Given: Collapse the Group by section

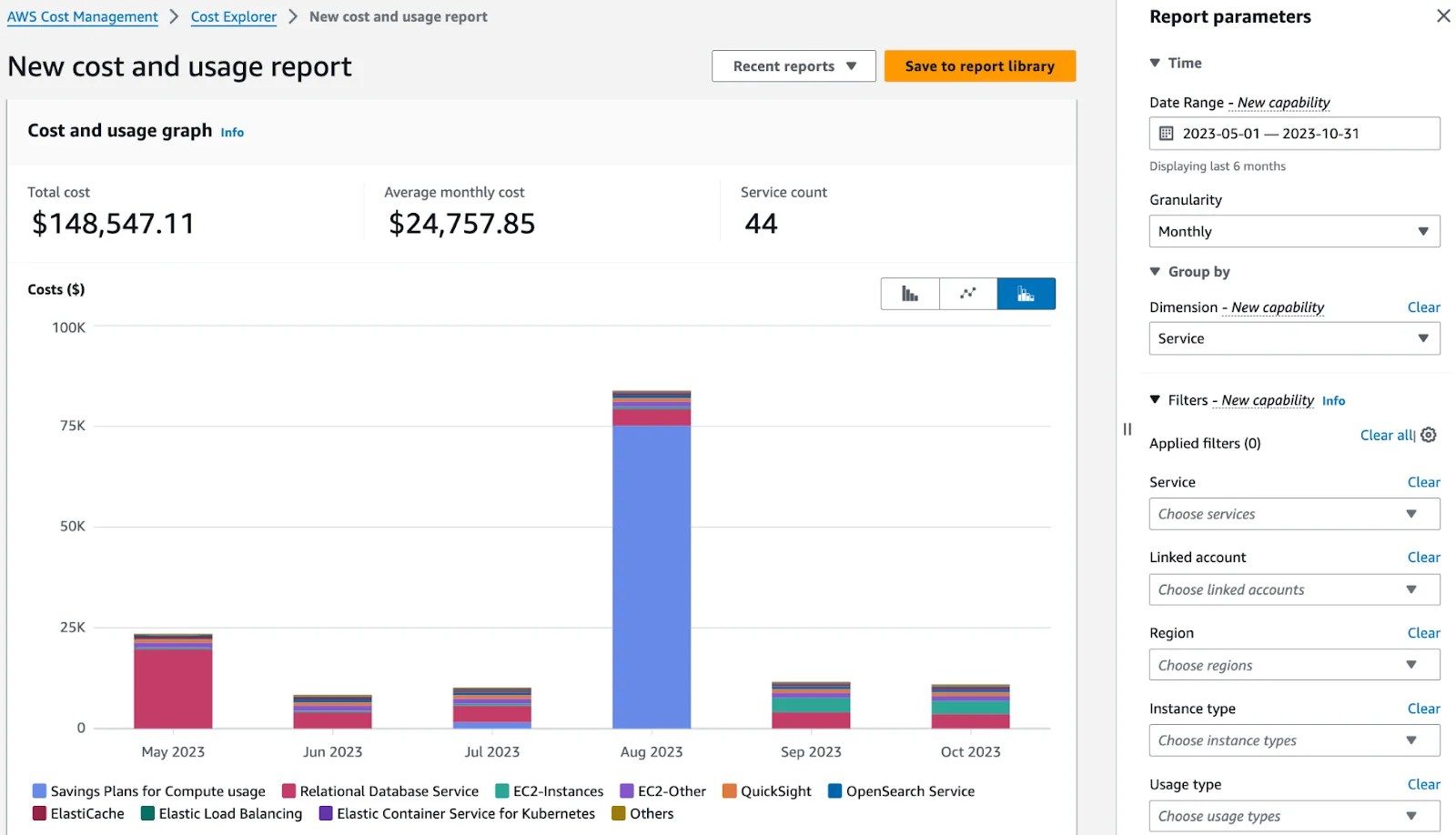Looking at the screenshot, I should [1154, 271].
